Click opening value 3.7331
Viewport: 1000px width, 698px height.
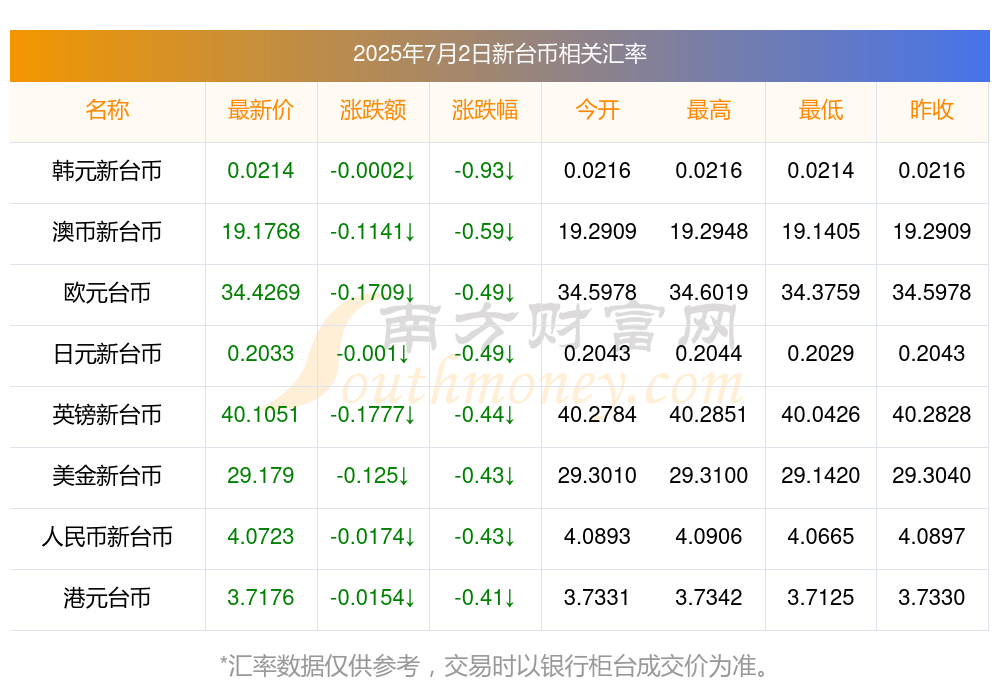[597, 598]
